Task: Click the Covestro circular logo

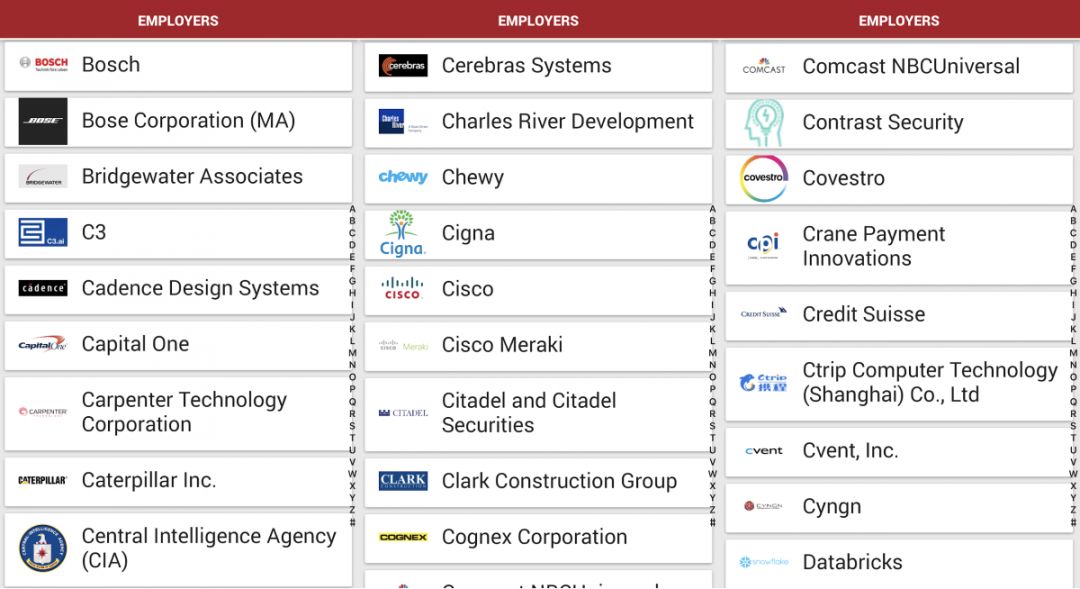Action: tap(764, 178)
